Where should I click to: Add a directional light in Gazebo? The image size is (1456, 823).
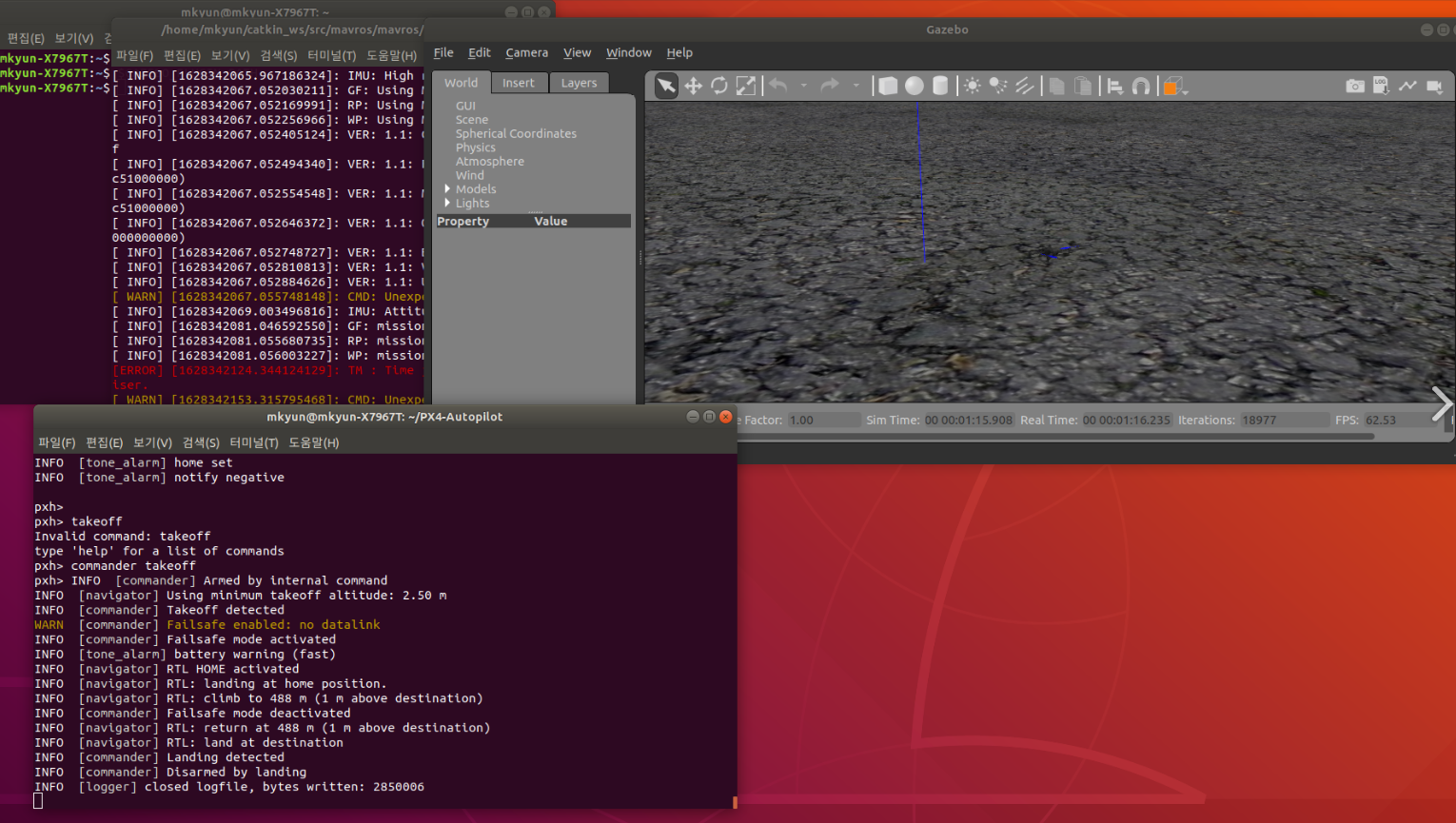coord(1024,86)
